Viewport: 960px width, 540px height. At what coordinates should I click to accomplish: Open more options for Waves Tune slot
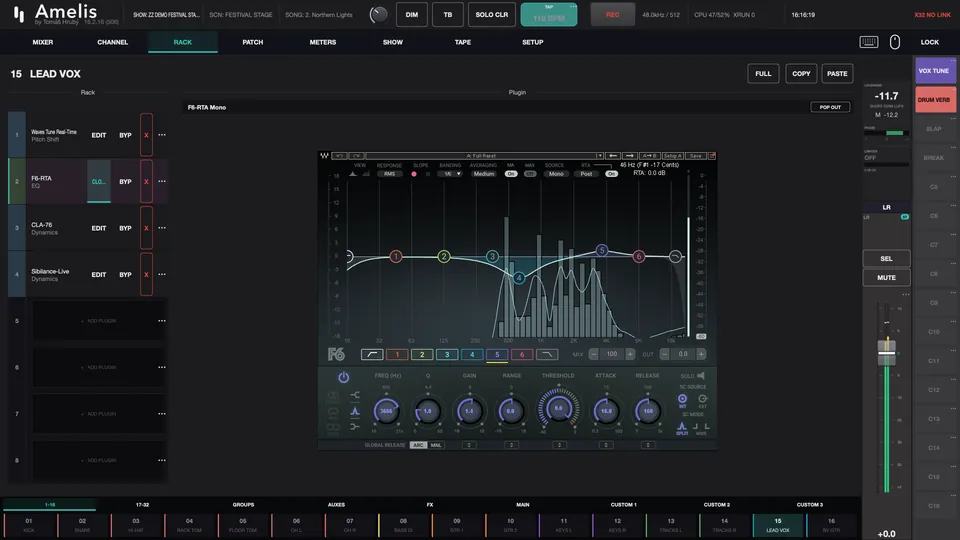[162, 135]
